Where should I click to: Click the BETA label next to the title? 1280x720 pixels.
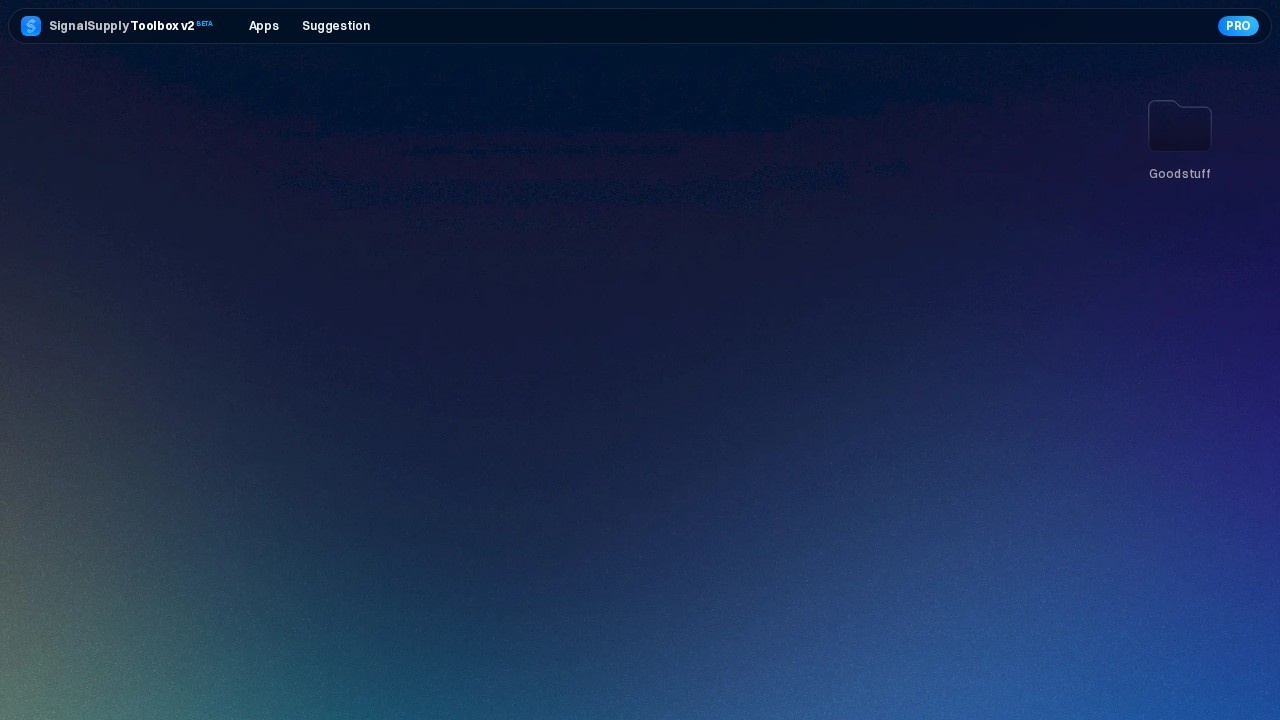pos(205,23)
